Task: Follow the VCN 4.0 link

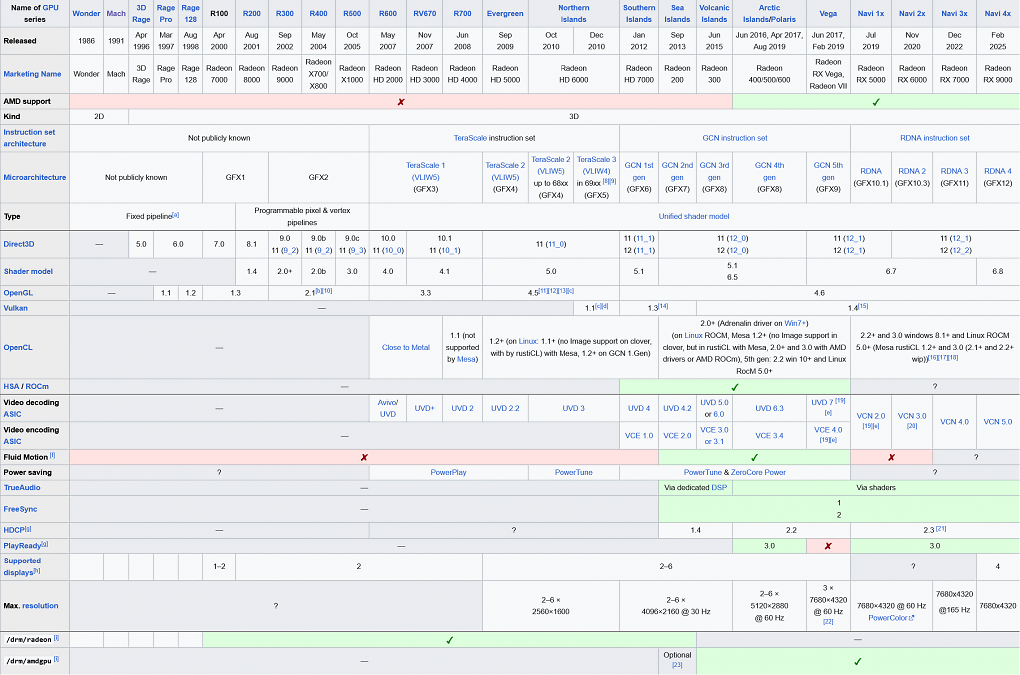Action: tap(954, 422)
